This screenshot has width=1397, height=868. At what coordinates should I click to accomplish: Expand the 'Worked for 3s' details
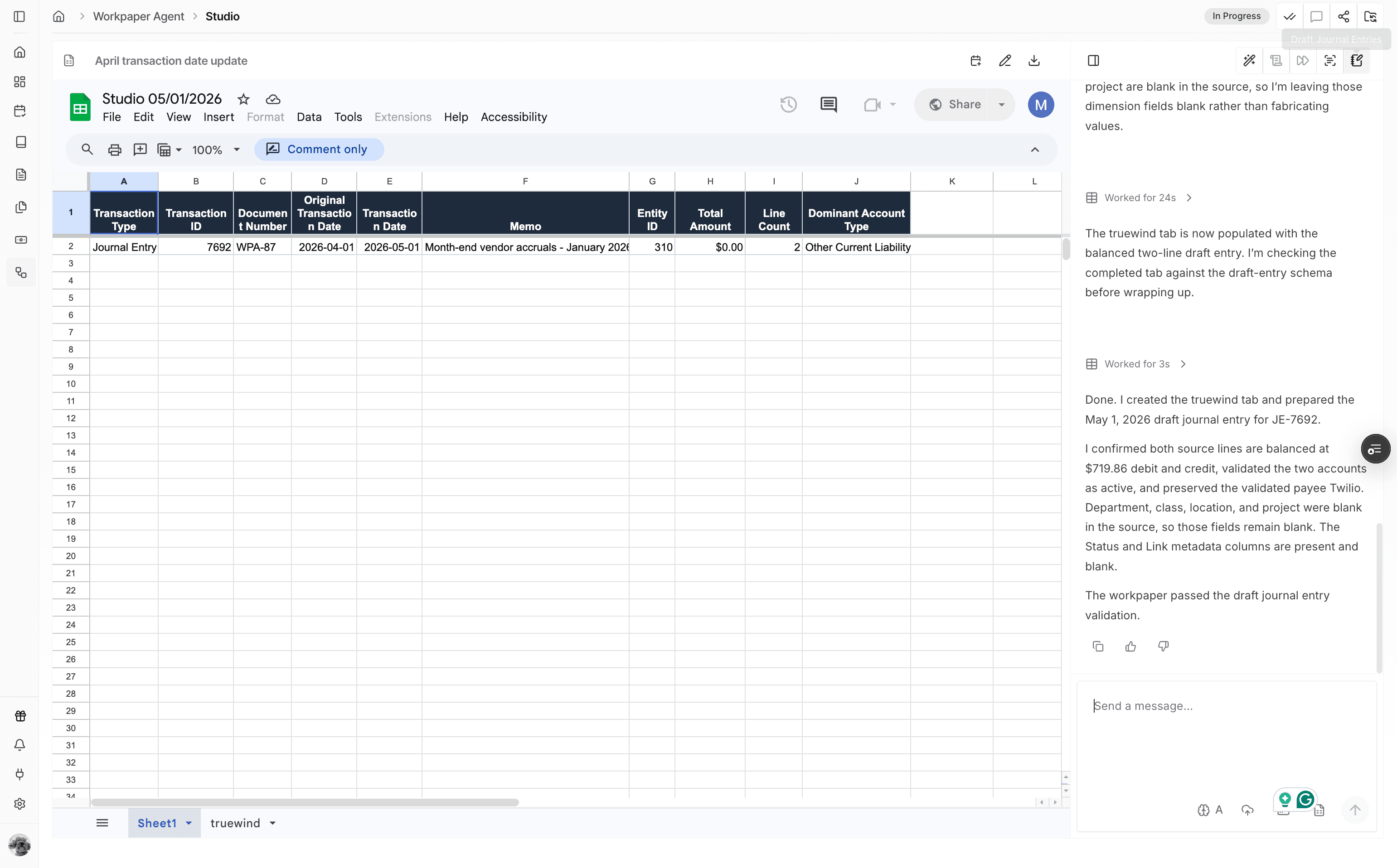click(1136, 364)
